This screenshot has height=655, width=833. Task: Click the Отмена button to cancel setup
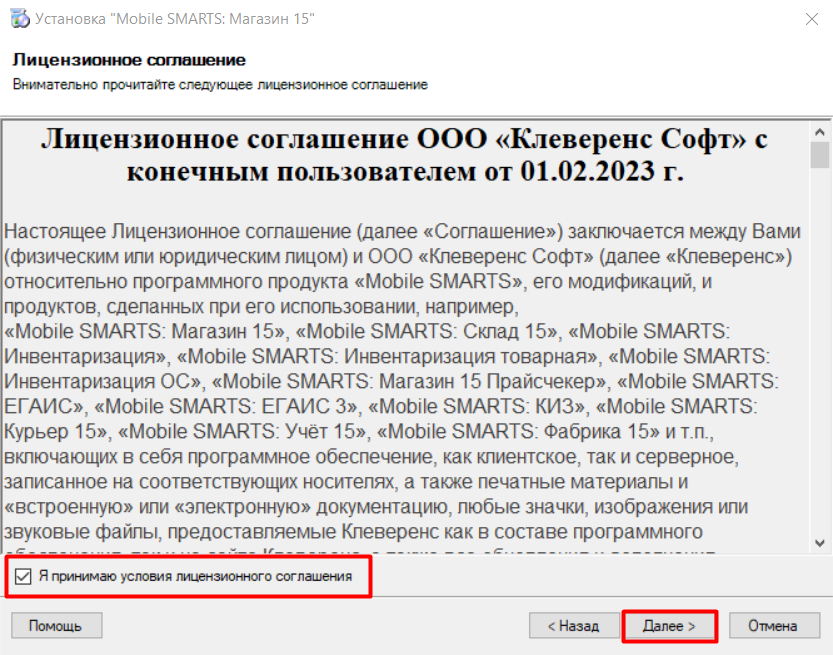coord(774,625)
